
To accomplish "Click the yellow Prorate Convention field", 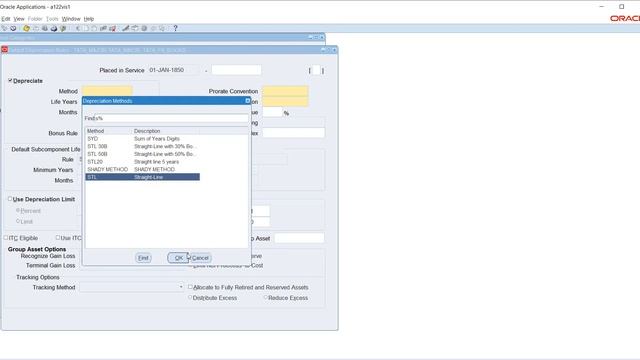I will [285, 91].
